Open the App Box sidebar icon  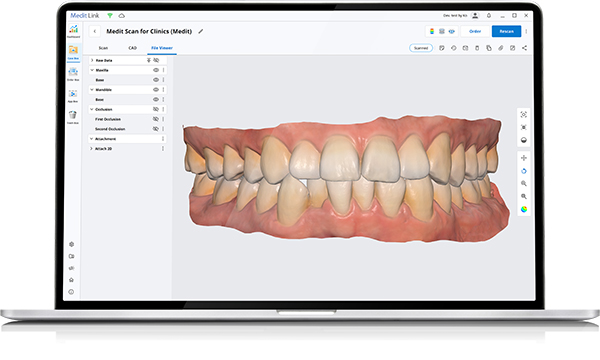(73, 95)
